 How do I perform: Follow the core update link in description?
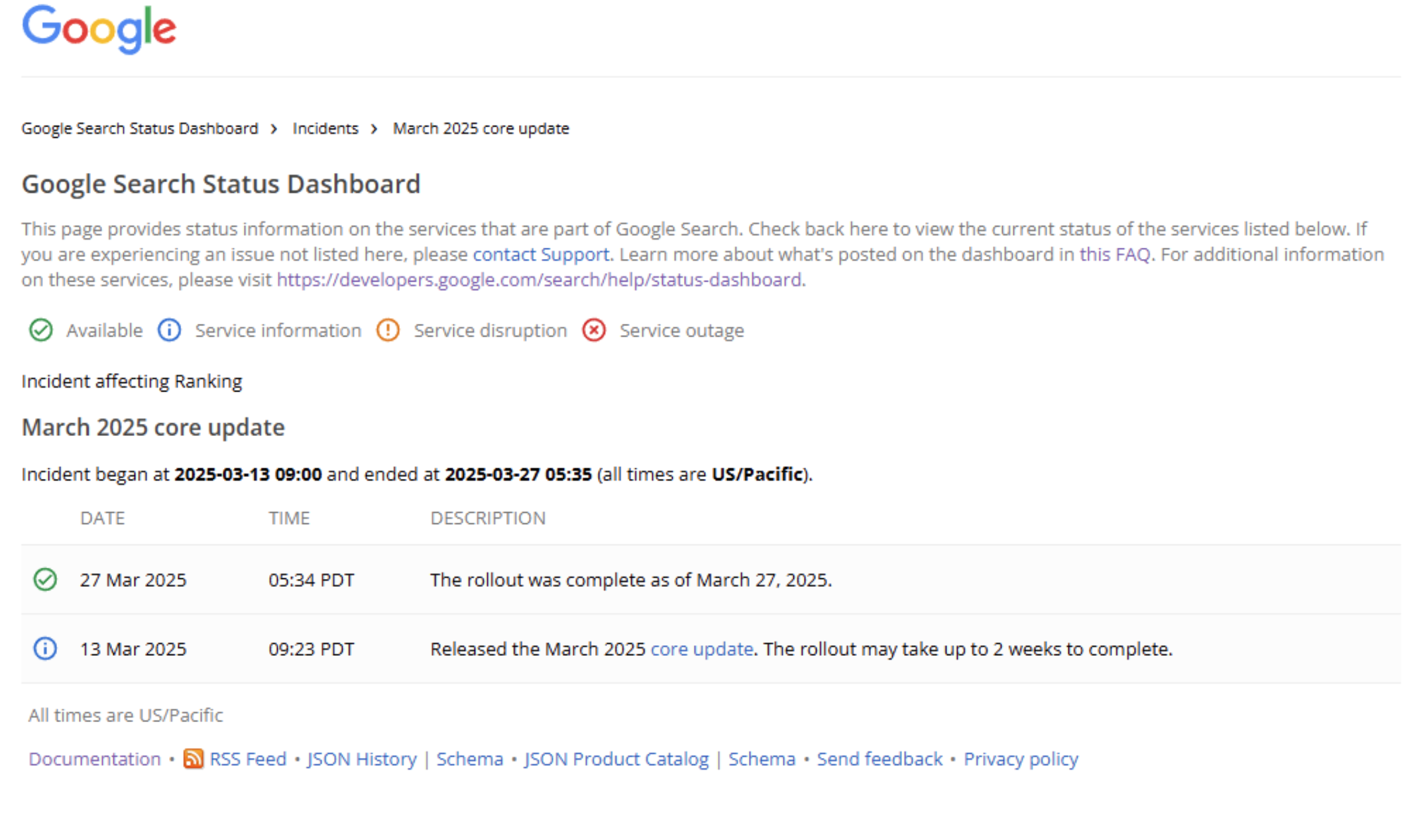[x=702, y=649]
